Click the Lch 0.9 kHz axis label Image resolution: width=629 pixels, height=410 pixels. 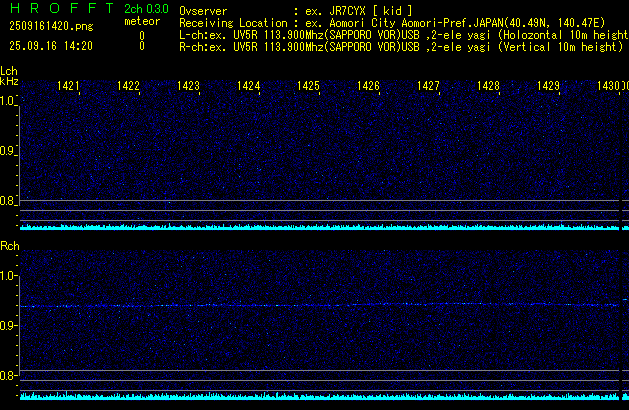[x=8, y=151]
